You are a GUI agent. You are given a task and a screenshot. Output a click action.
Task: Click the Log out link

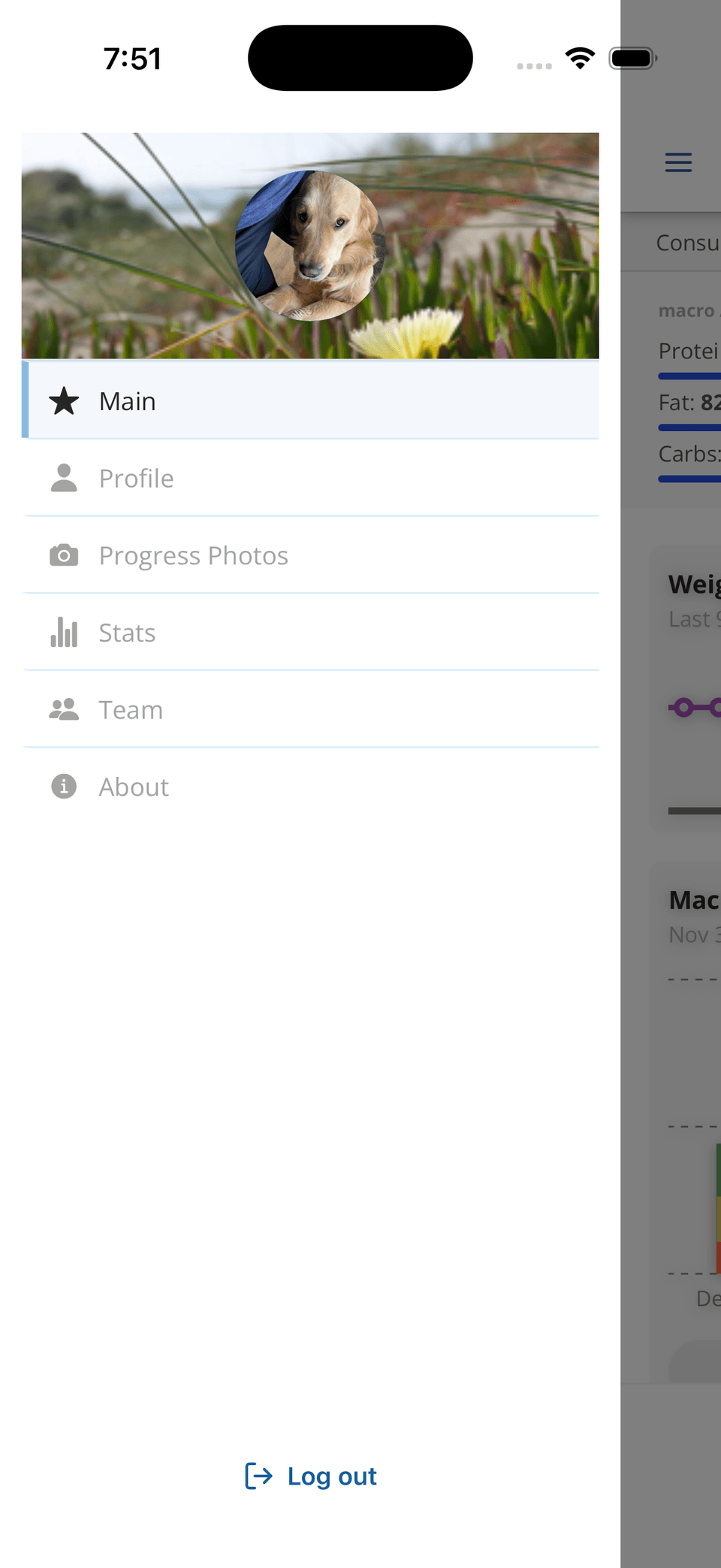332,1476
